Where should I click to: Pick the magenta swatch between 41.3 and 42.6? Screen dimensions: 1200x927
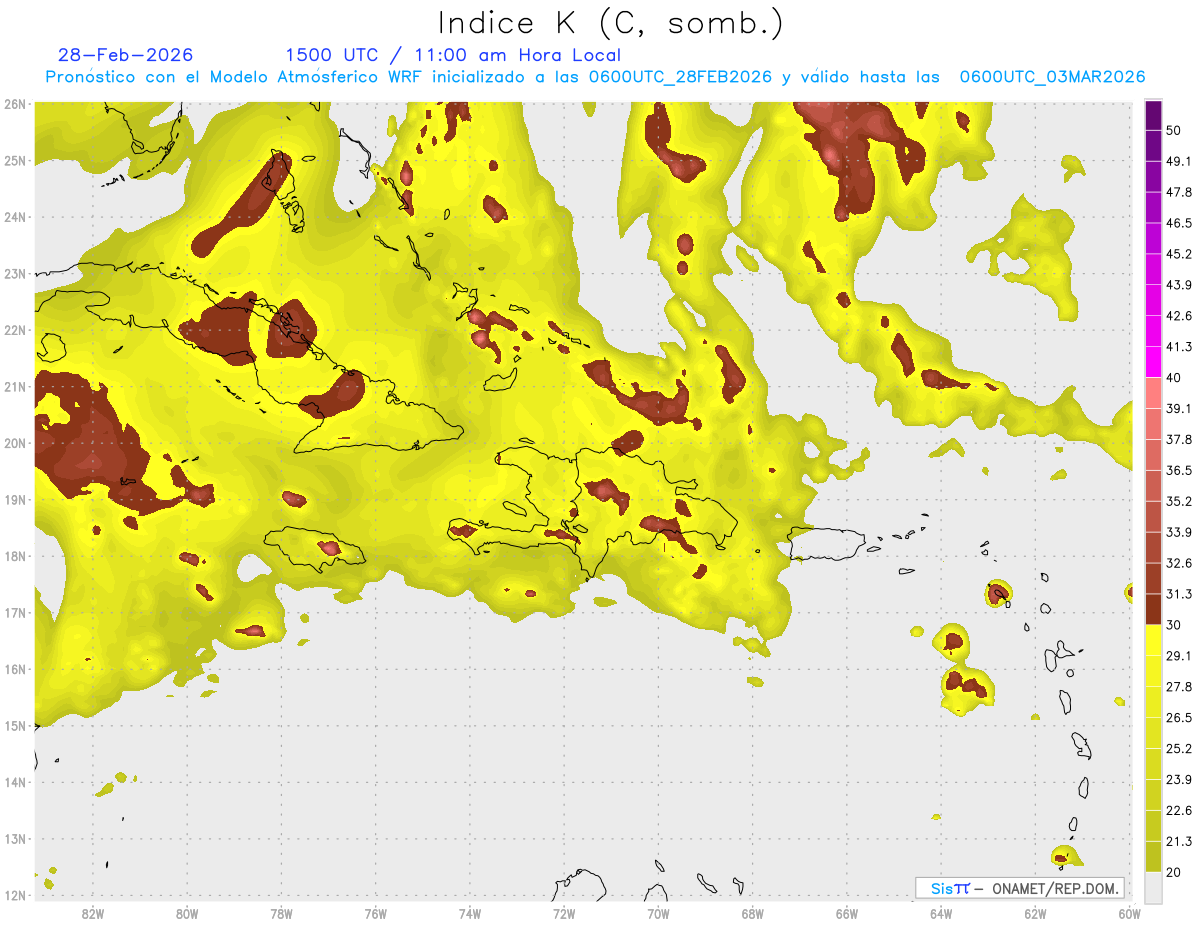1153,331
